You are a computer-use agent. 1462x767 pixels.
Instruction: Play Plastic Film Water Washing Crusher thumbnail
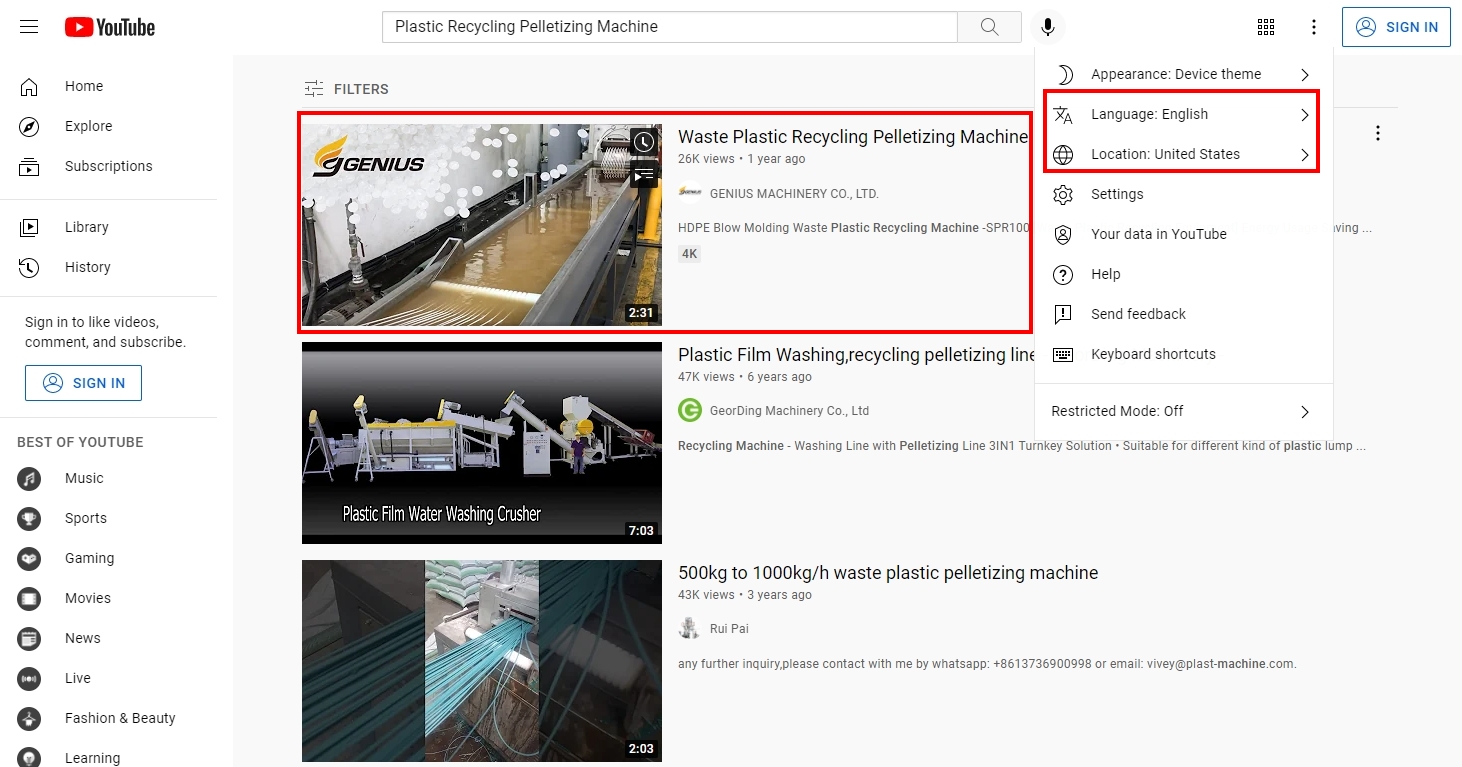click(482, 443)
